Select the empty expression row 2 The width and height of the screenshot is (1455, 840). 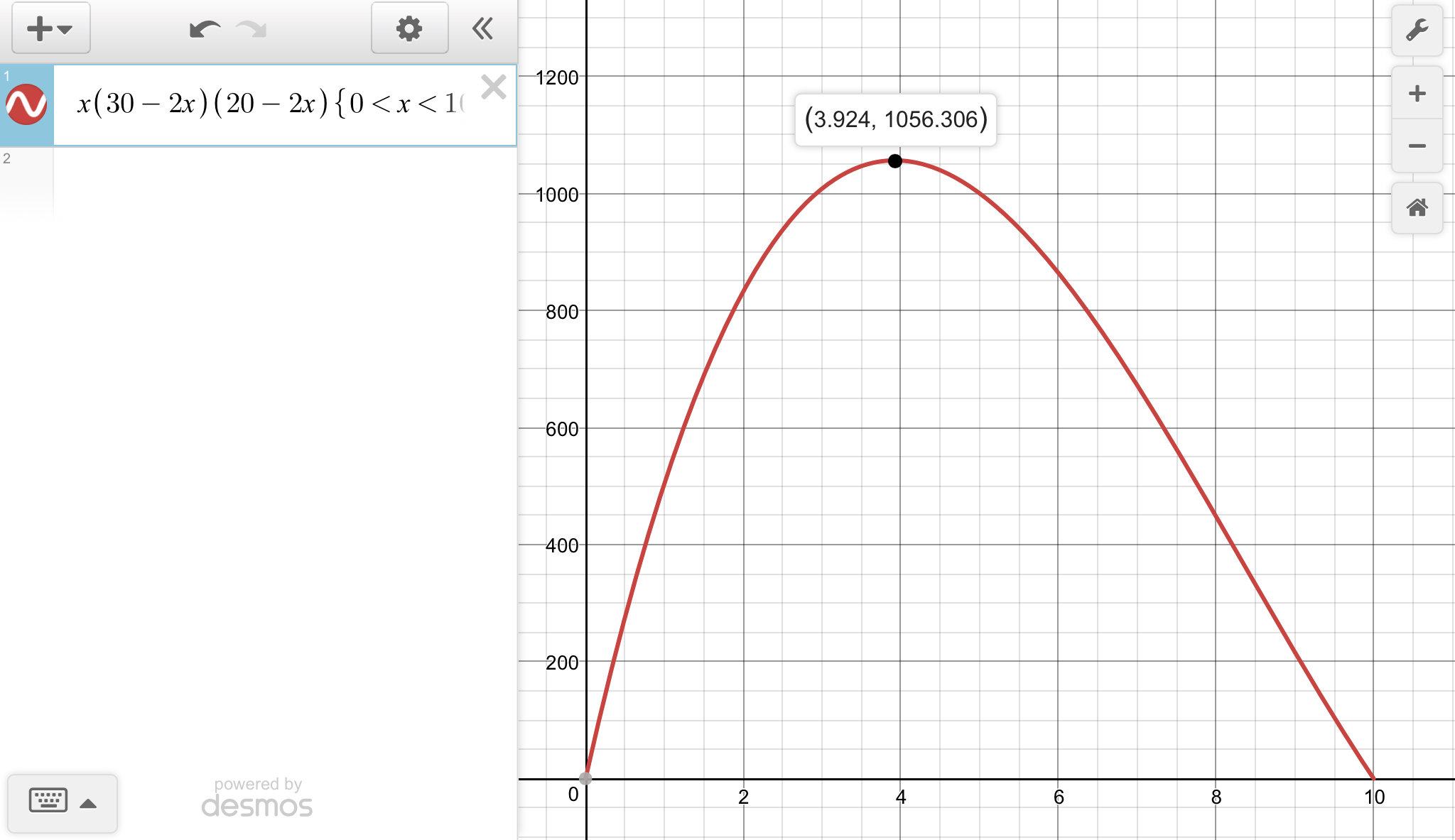[x=284, y=181]
